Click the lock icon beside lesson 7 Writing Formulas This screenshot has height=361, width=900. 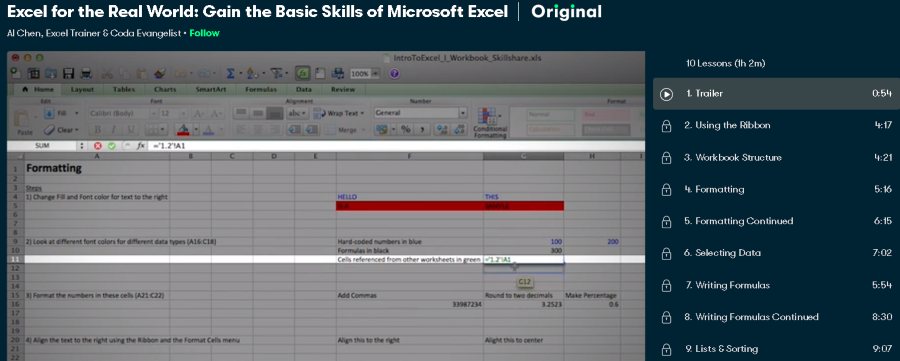(x=666, y=285)
